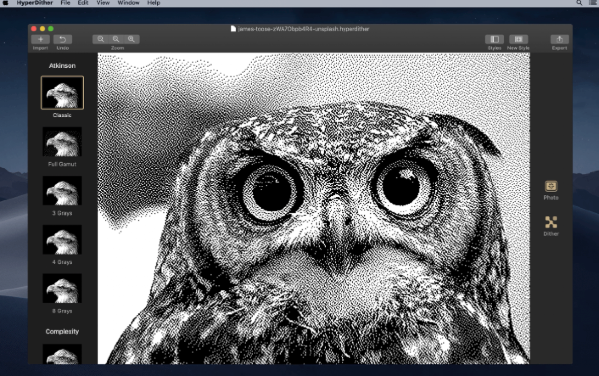Open the View menu
Image resolution: width=599 pixels, height=376 pixels.
click(x=103, y=3)
